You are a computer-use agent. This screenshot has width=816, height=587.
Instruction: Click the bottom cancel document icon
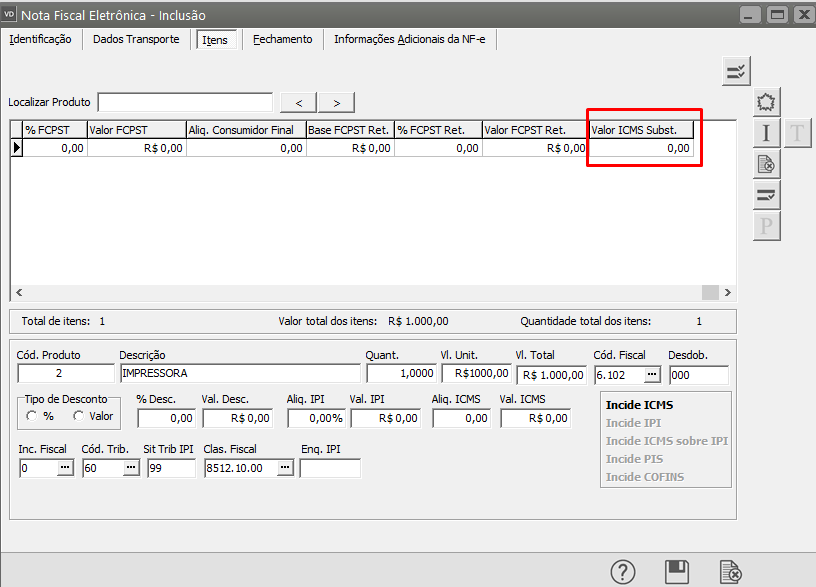tap(731, 572)
